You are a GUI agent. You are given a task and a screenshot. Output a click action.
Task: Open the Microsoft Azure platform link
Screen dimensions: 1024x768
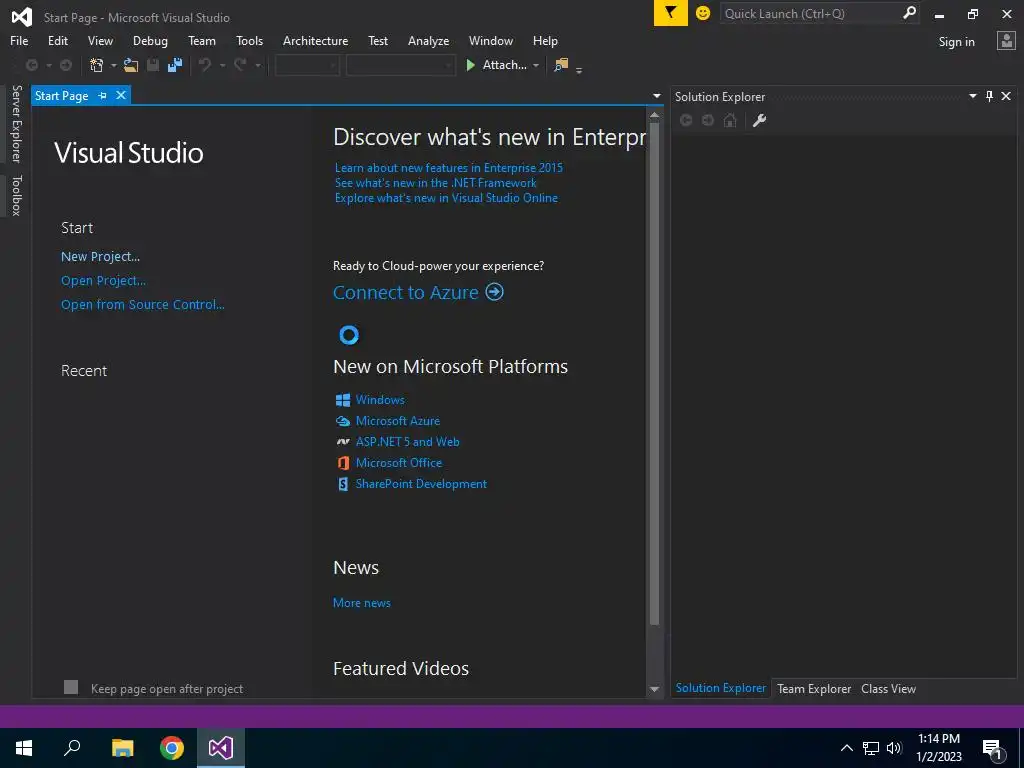click(x=398, y=421)
